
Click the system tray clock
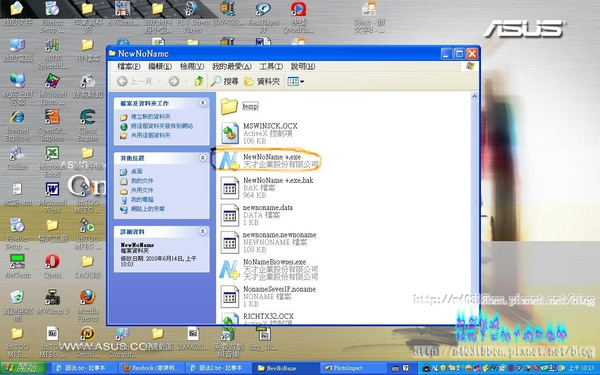580,368
